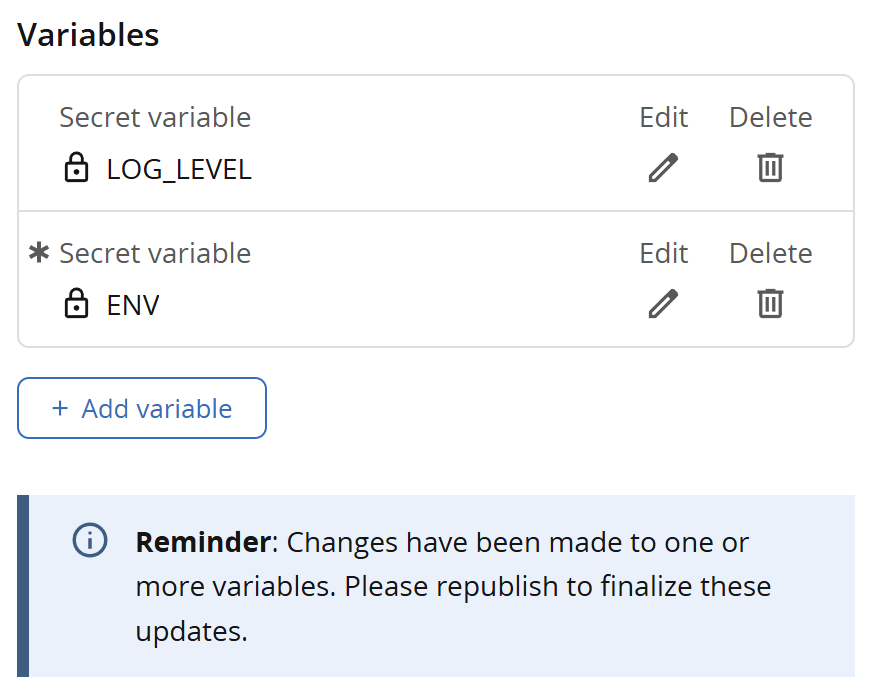Select the ENV variable name
Viewport: 876px width, 698px height.
coord(130,304)
